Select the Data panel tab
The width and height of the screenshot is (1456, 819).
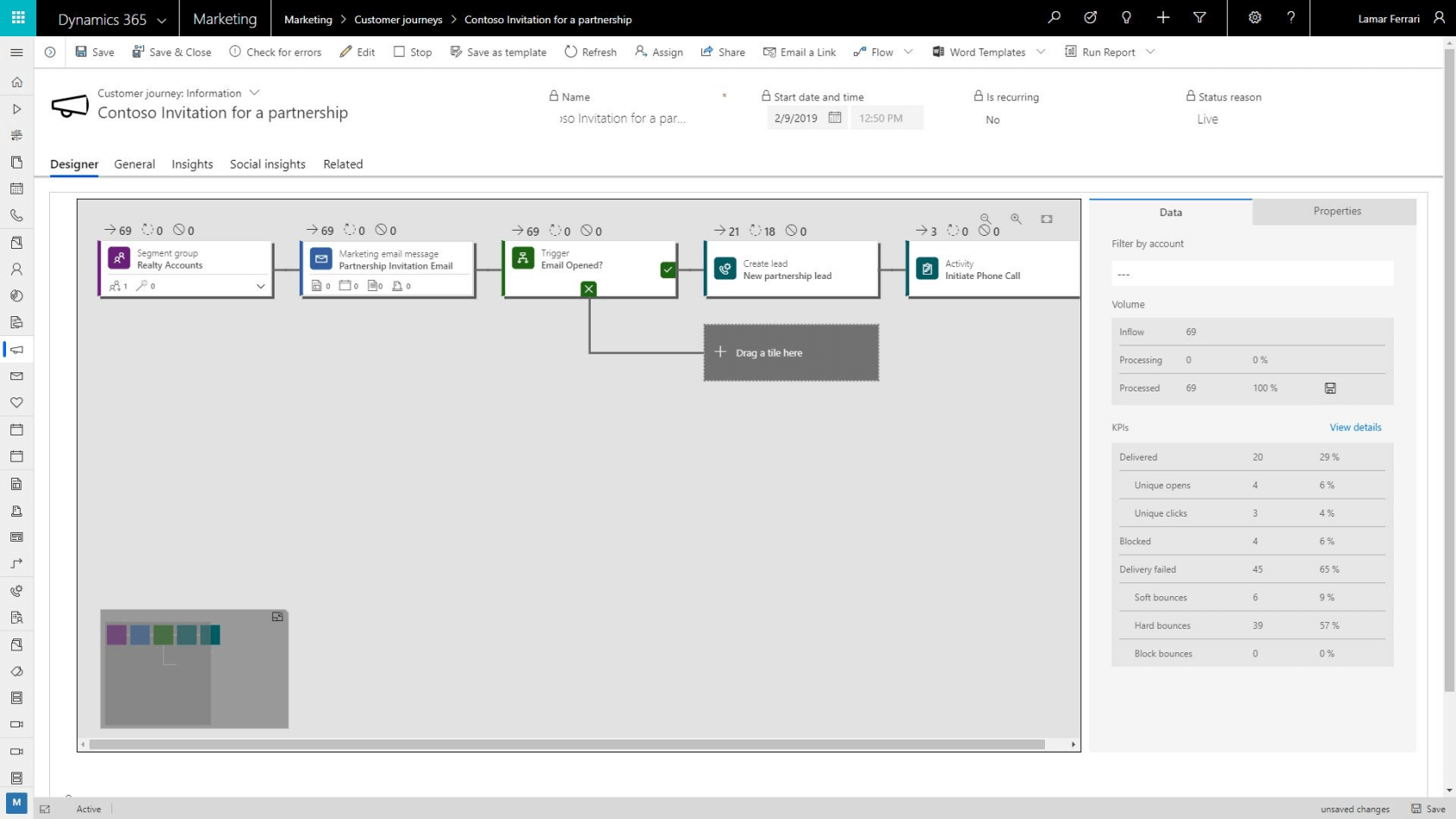1170,213
